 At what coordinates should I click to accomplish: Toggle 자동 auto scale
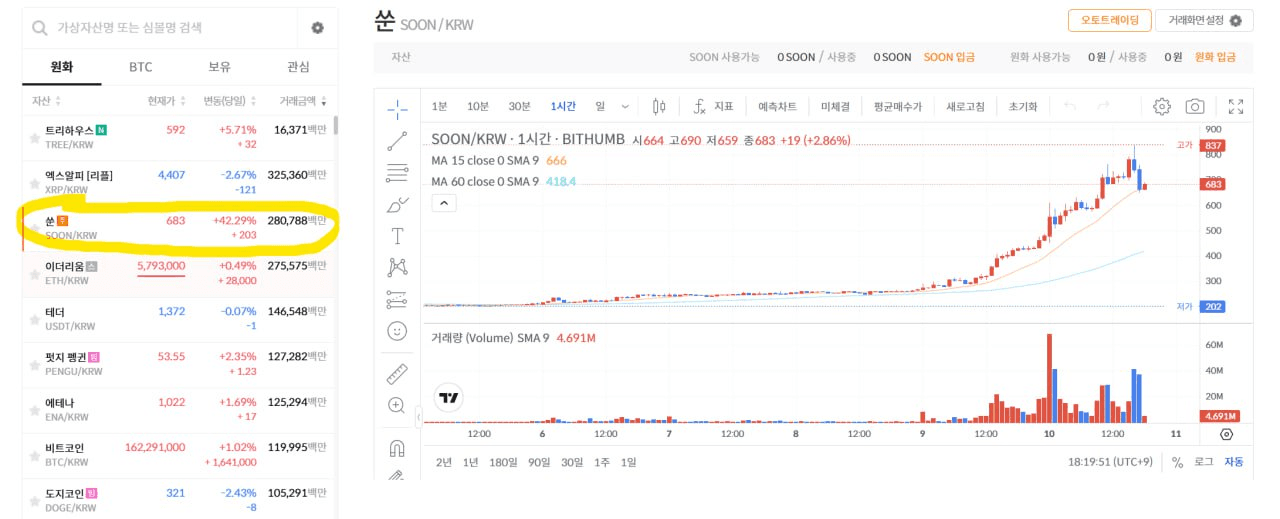coord(1234,462)
